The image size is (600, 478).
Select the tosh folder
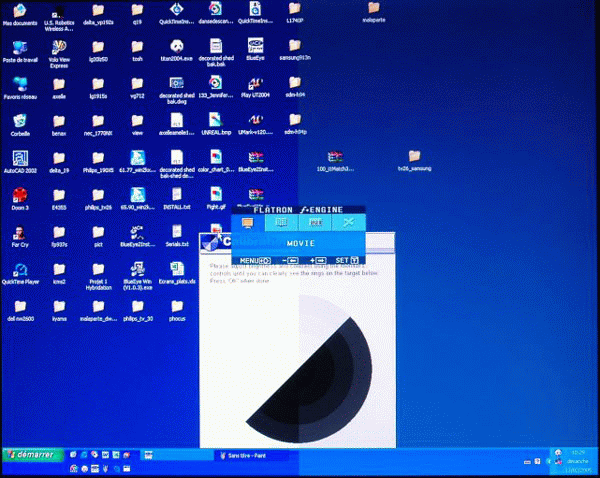pyautogui.click(x=137, y=51)
